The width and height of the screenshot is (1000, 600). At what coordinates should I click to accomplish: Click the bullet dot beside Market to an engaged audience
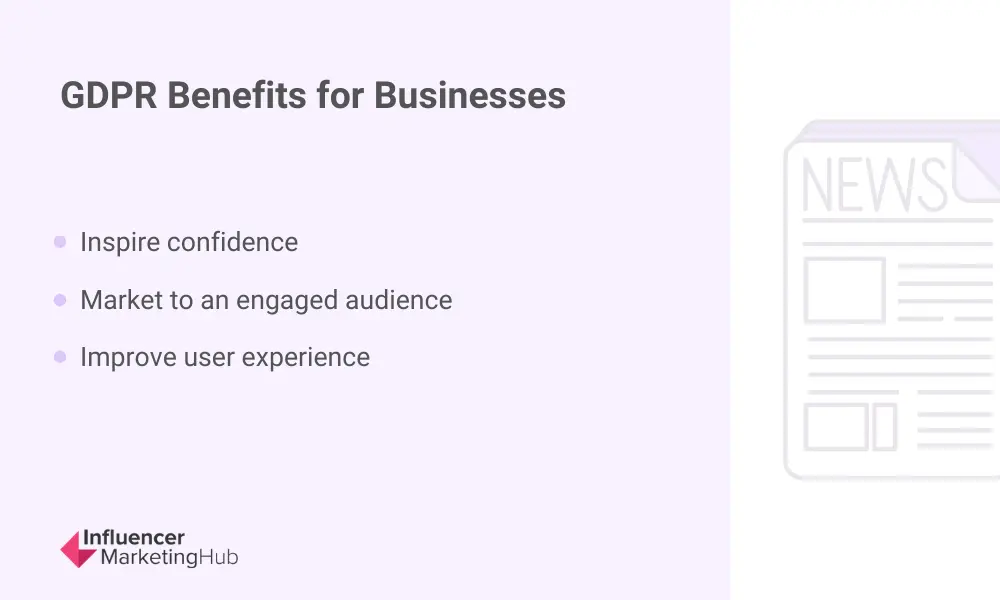pyautogui.click(x=60, y=300)
